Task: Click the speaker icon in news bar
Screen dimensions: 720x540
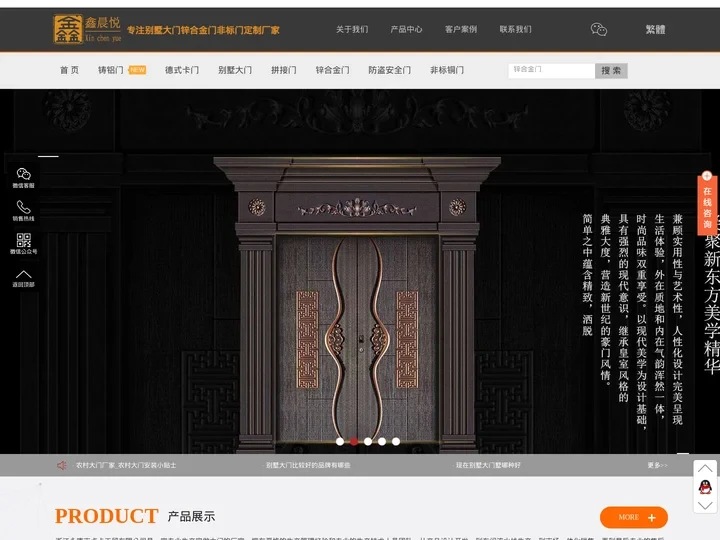Action: point(62,465)
